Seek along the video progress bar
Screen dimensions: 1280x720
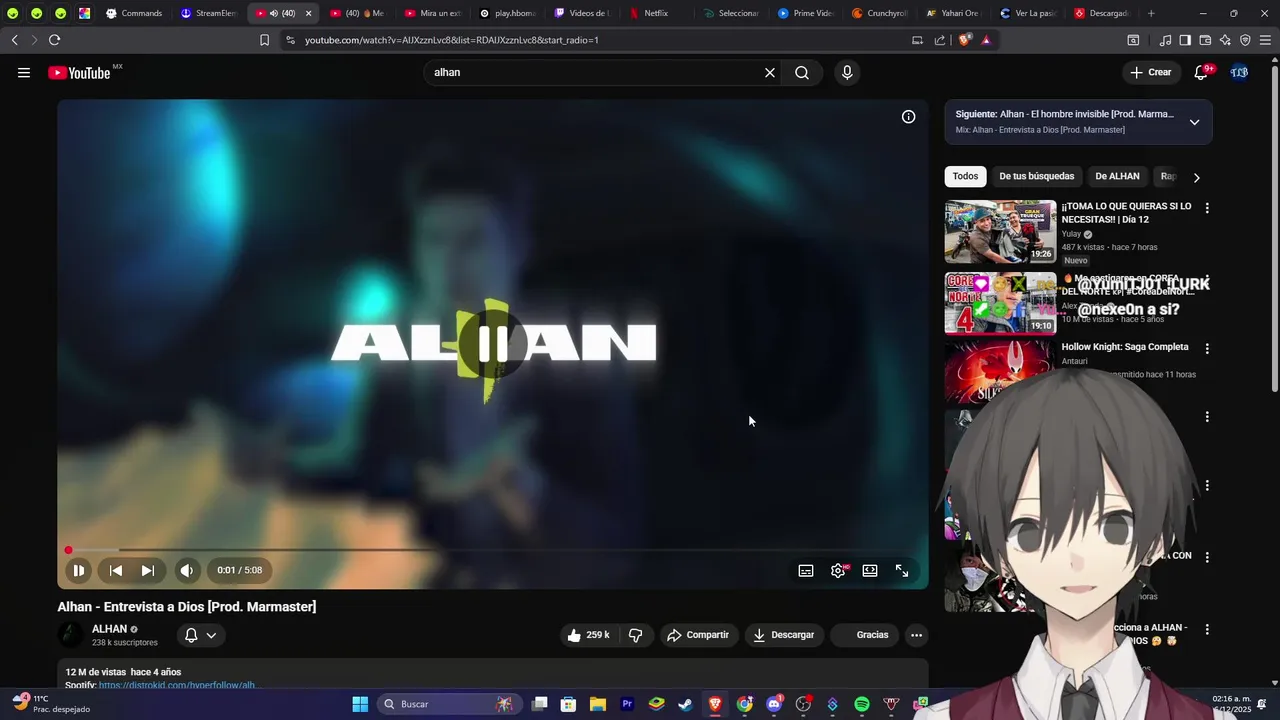point(492,550)
